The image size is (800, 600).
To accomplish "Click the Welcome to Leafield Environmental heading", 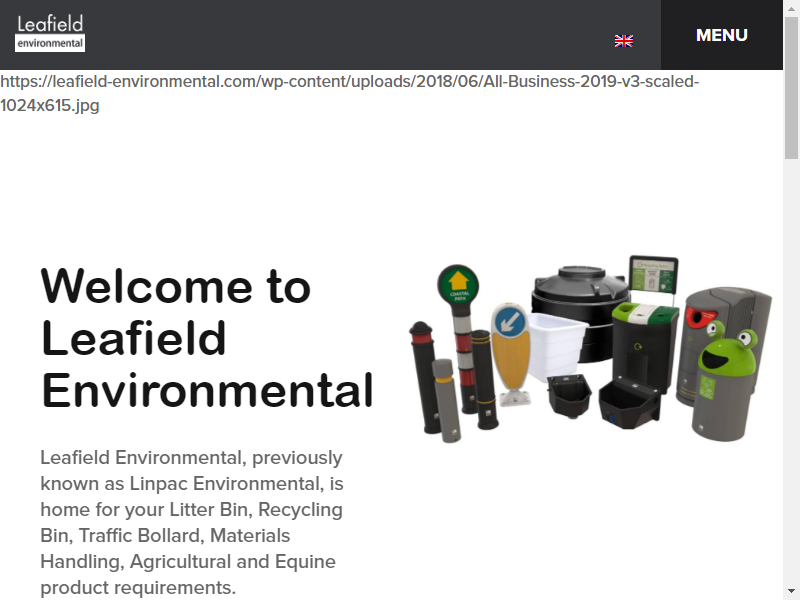I will pos(207,338).
